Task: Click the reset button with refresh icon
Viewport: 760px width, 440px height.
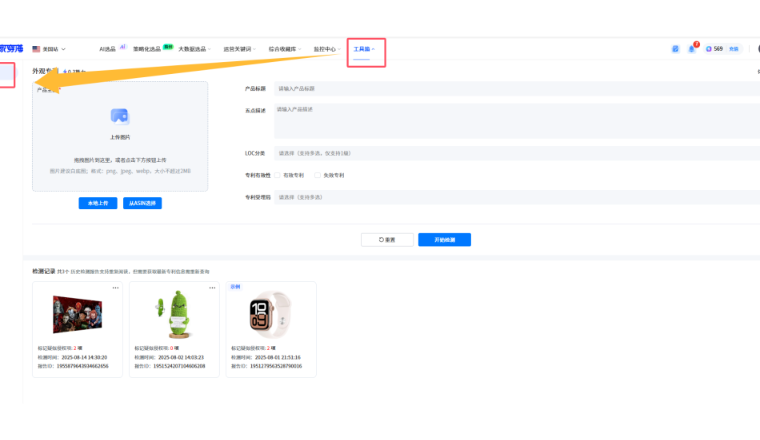Action: coord(387,240)
